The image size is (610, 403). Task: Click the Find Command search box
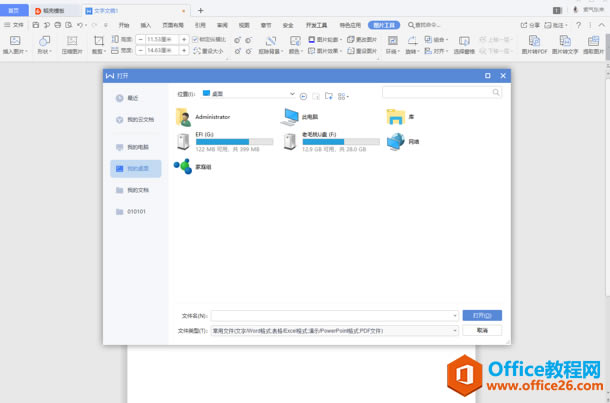pos(424,25)
